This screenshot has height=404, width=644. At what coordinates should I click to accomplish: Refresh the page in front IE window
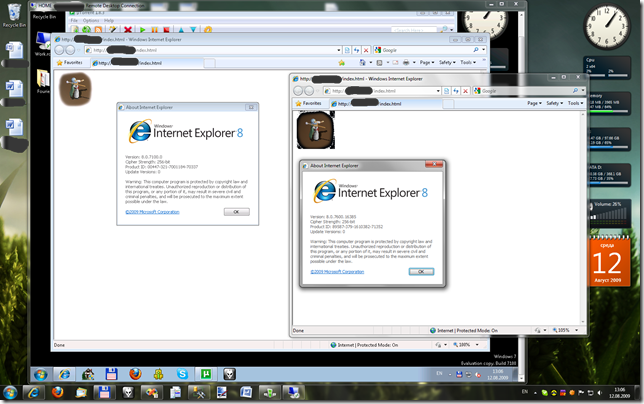coord(456,91)
